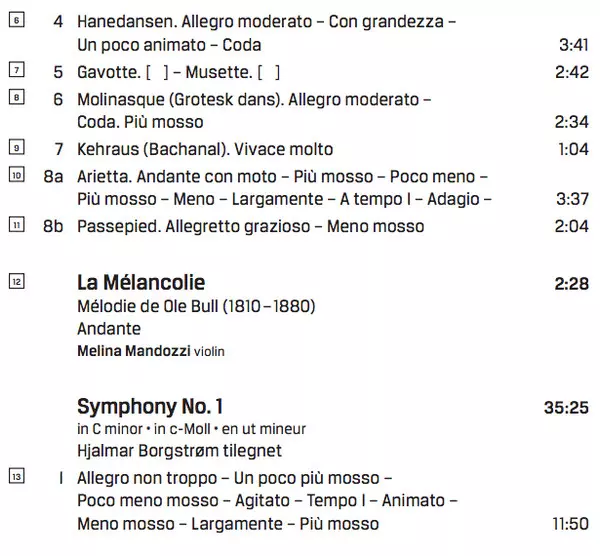
Task: Click the boxed track number 9 icon
Action: click(14, 148)
